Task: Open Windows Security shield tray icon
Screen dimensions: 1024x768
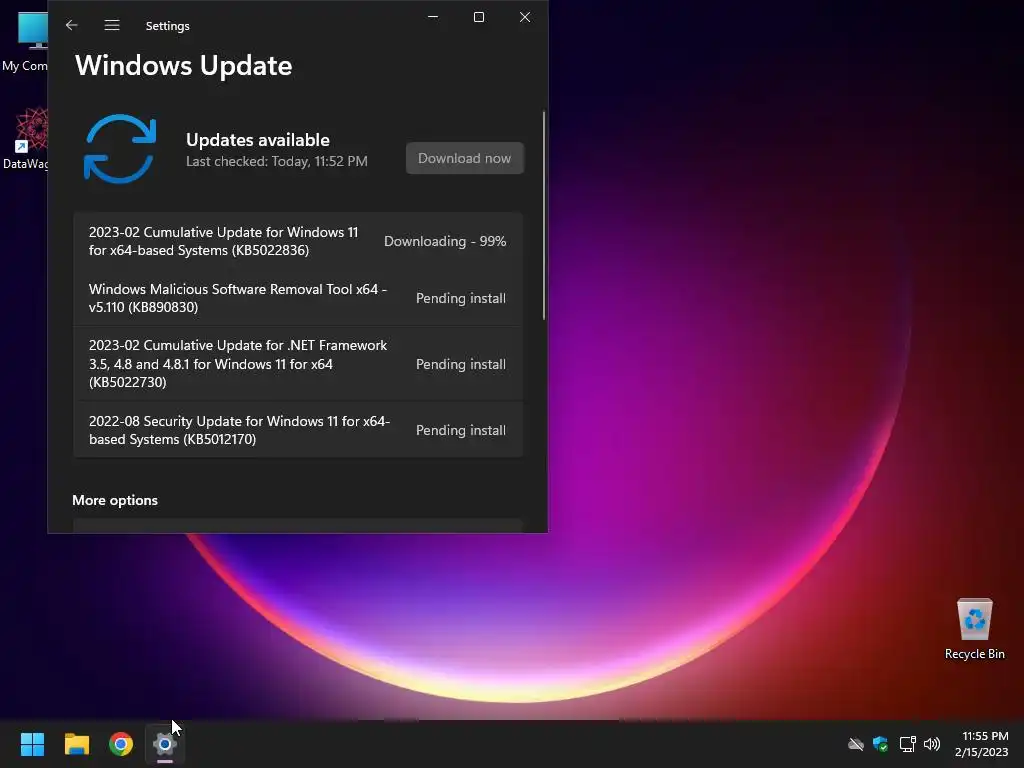Action: coord(880,744)
